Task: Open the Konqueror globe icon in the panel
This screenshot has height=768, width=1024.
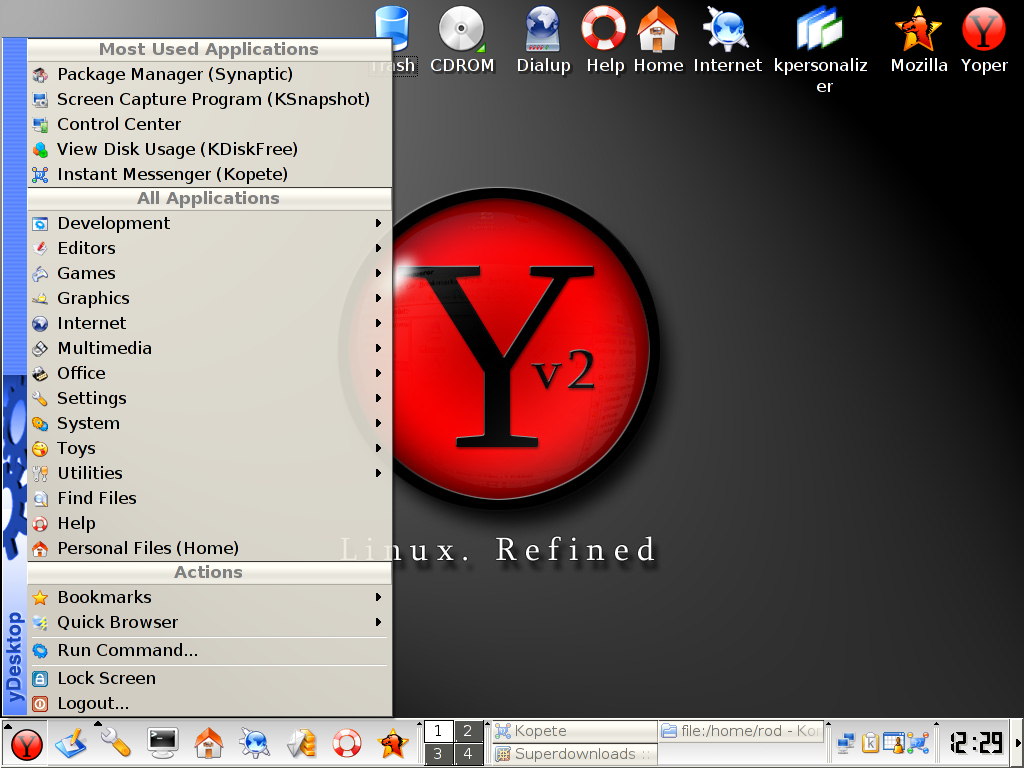Action: click(255, 743)
